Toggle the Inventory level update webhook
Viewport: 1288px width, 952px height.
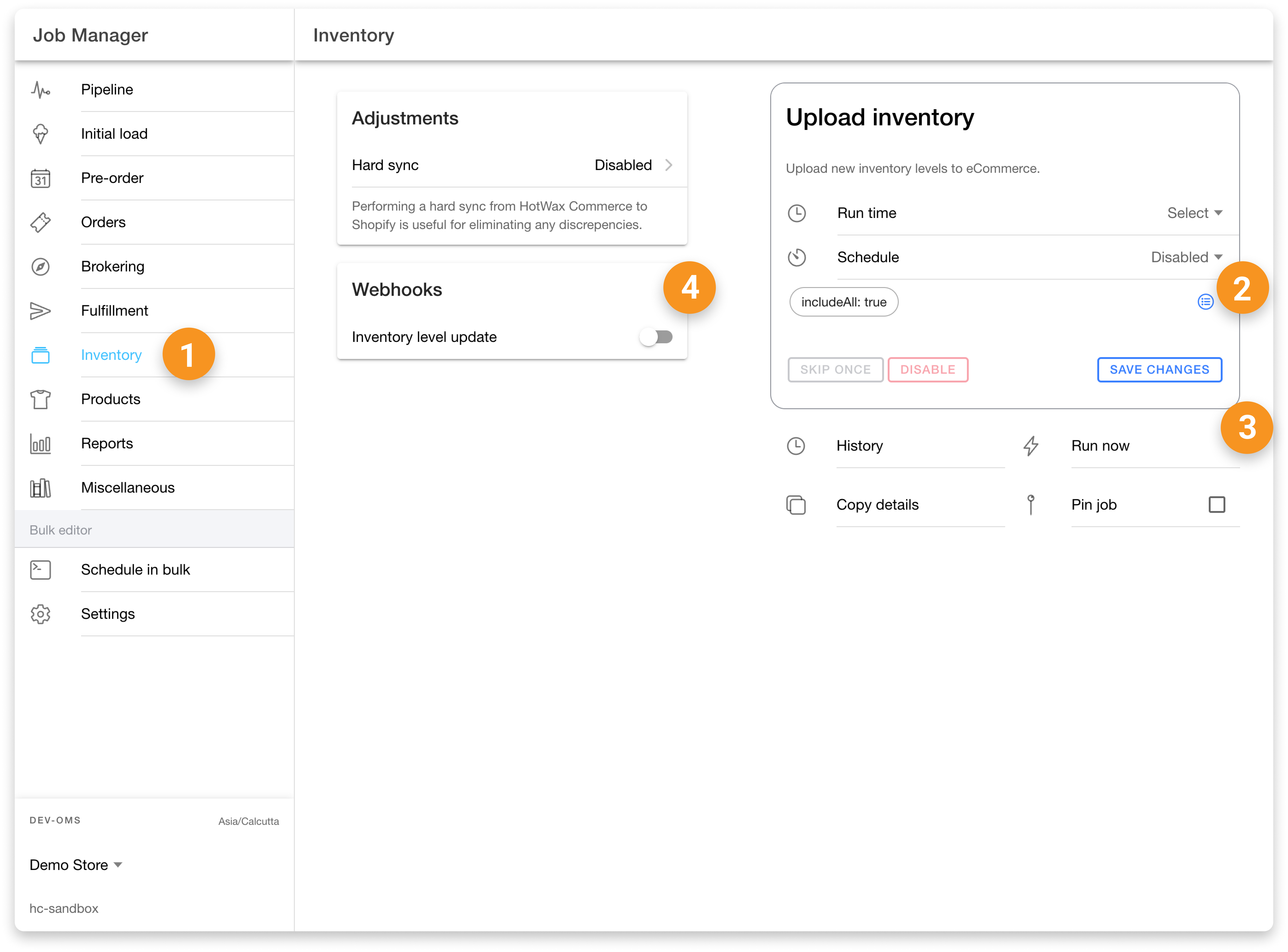click(656, 337)
